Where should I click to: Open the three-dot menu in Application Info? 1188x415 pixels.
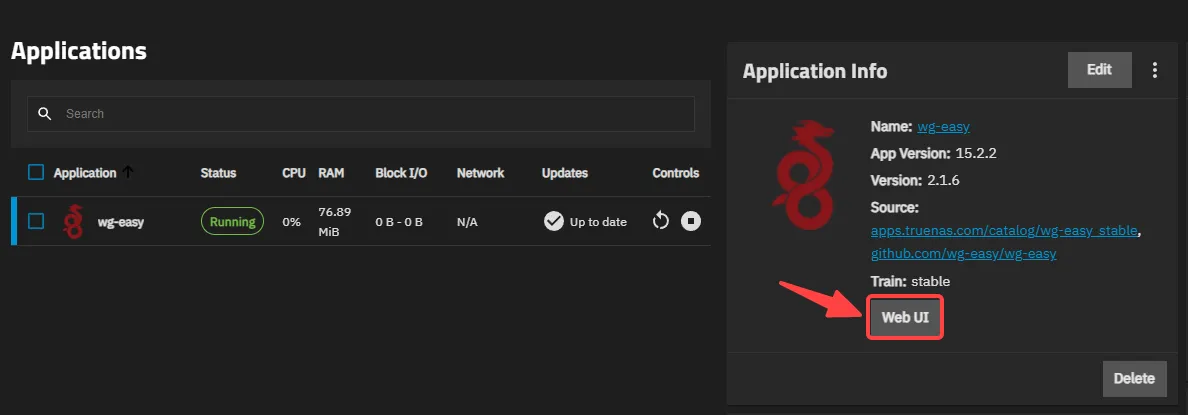pyautogui.click(x=1155, y=70)
